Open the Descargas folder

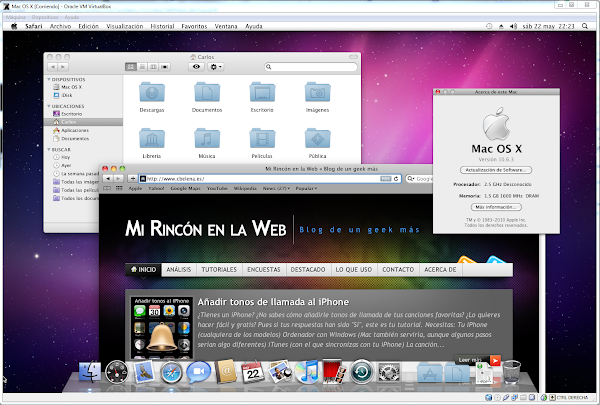click(x=153, y=93)
